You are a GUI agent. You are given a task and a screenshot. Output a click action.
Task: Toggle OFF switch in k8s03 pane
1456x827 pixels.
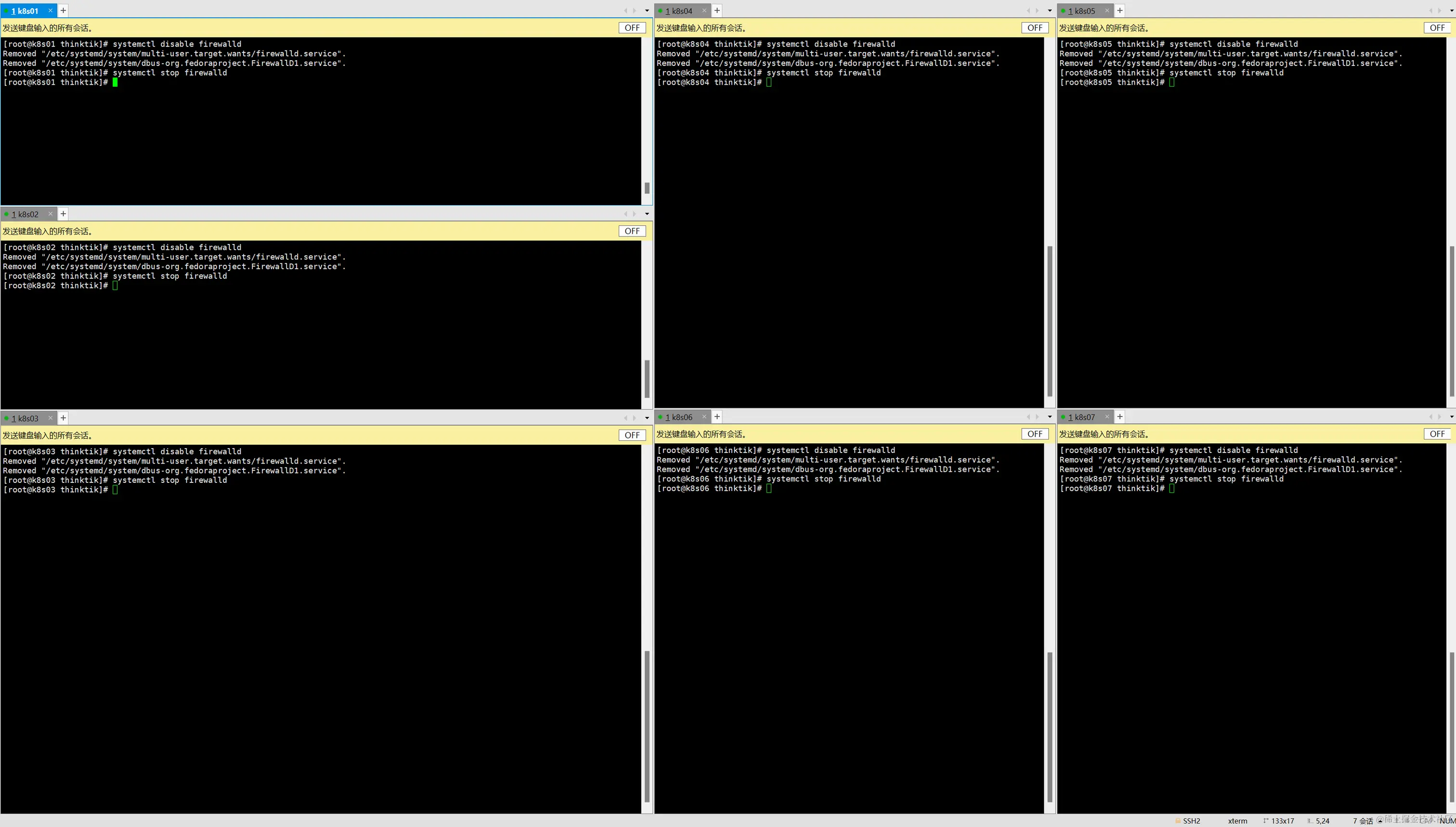click(632, 435)
